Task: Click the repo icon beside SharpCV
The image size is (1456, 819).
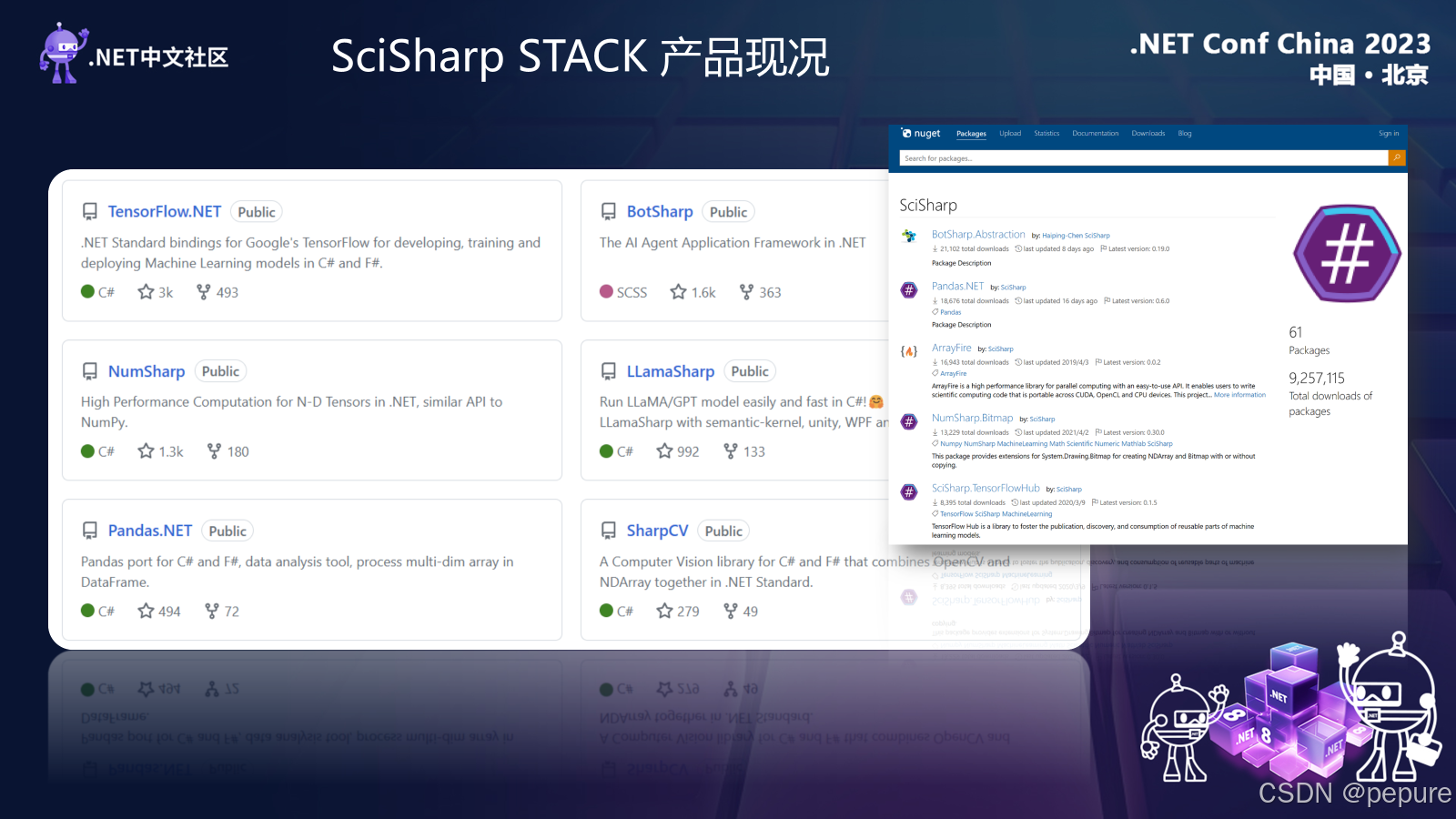Action: click(609, 531)
